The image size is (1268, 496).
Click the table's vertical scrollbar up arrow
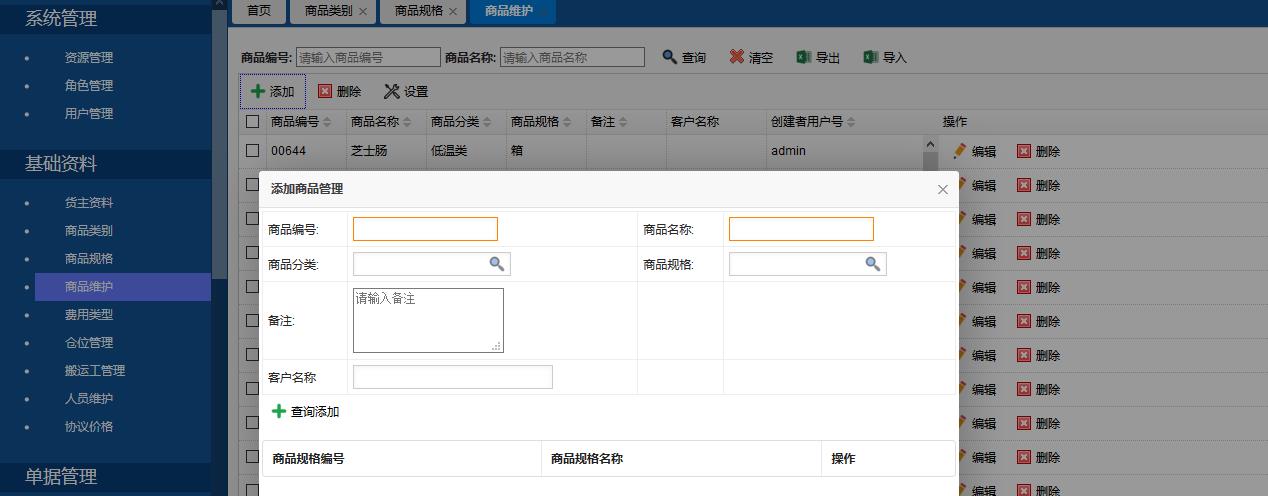click(931, 145)
